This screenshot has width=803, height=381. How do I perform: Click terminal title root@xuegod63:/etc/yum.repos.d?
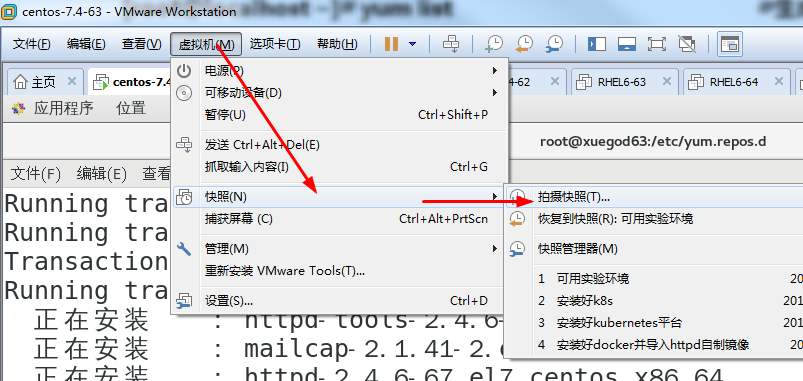point(653,141)
